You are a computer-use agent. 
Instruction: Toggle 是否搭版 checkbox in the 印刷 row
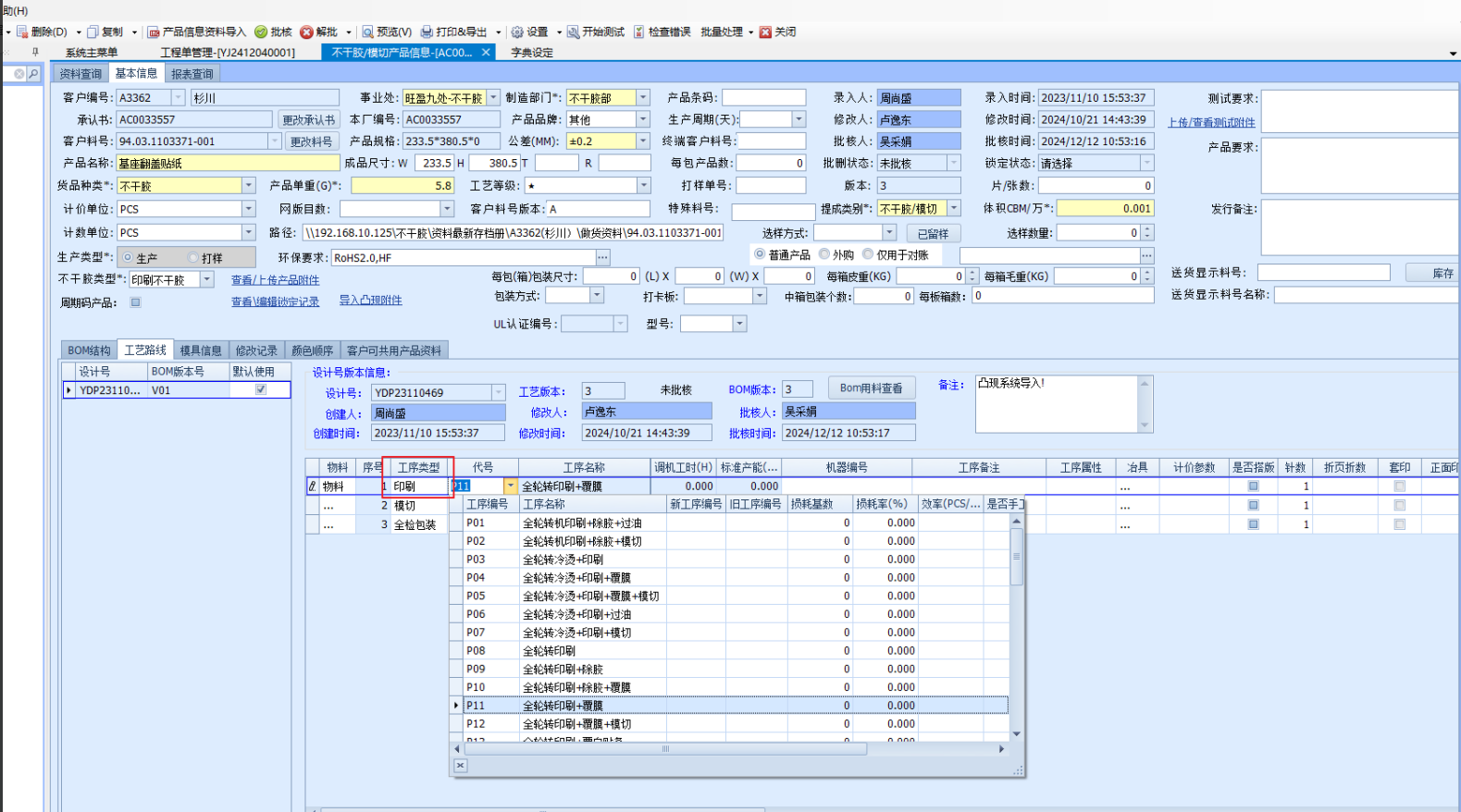point(1253,486)
